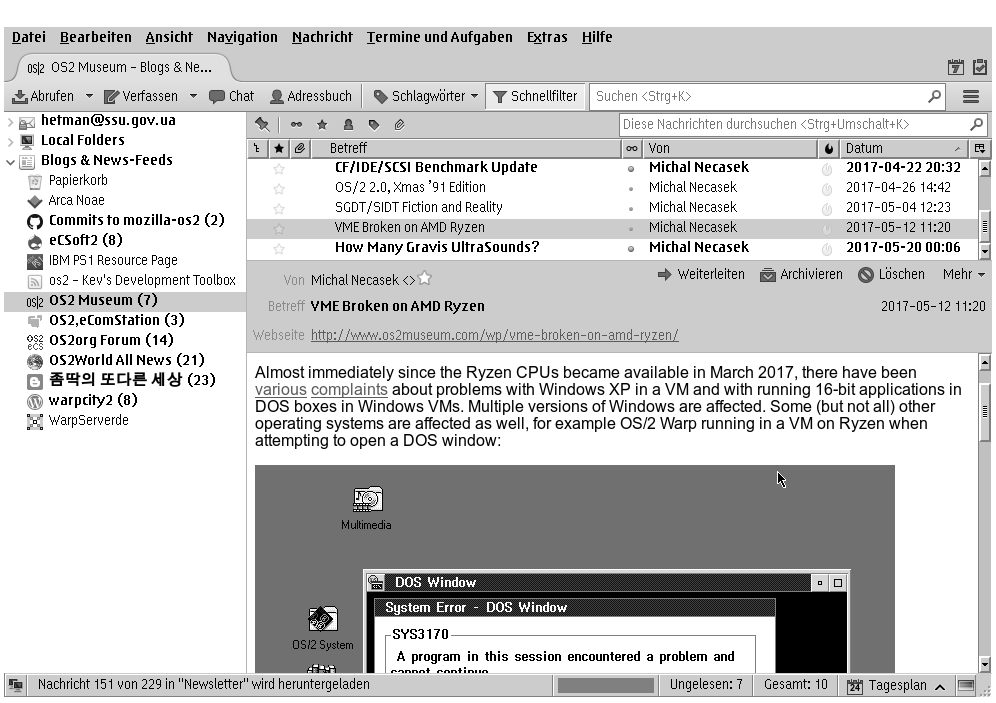Open the Adressbuch
This screenshot has width=996, height=703.
coord(311,97)
